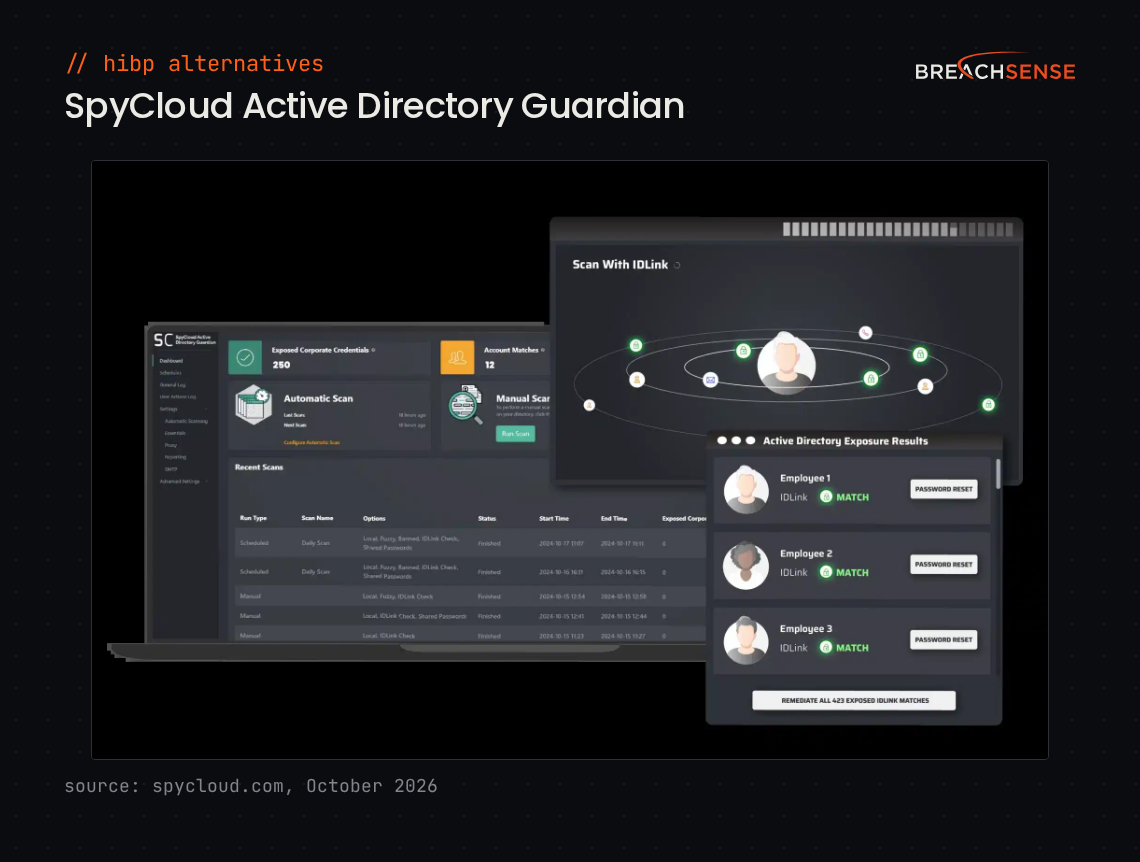The width and height of the screenshot is (1140, 862).
Task: Click Employee 1 avatar in exposure results
Action: pos(746,489)
